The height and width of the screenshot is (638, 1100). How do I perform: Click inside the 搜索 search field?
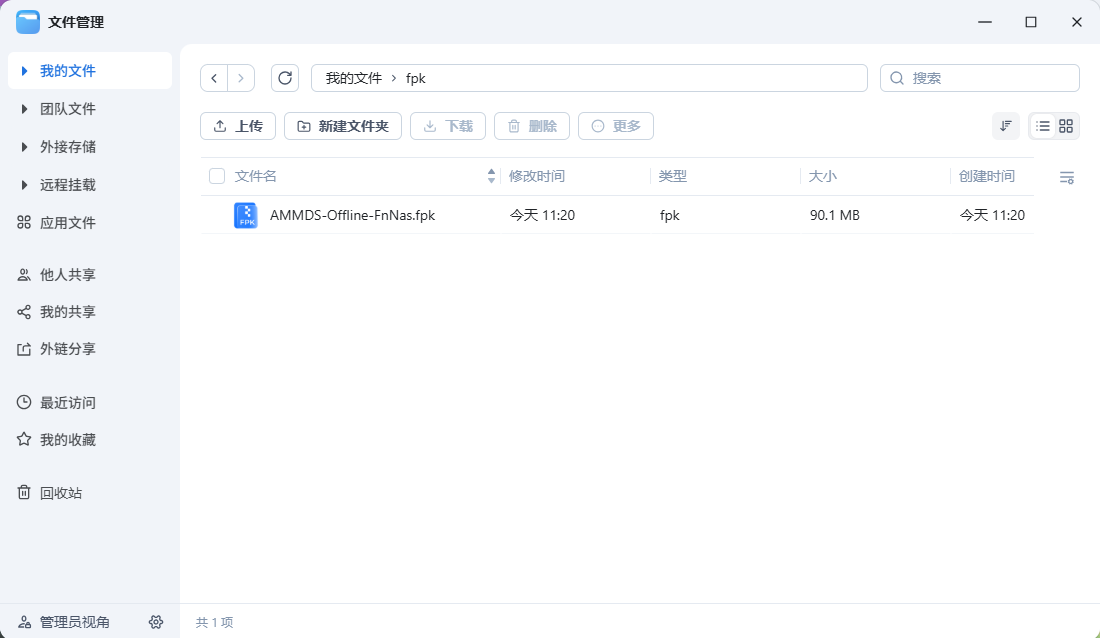click(x=980, y=78)
